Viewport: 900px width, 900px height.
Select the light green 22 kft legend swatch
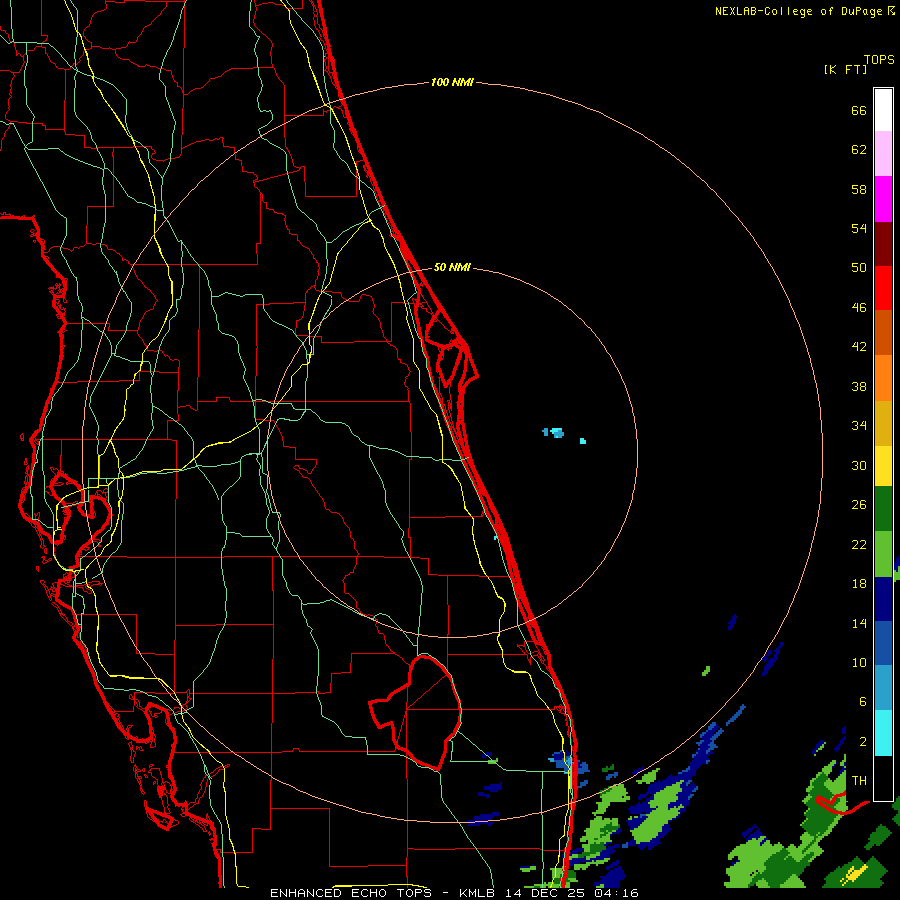883,554
